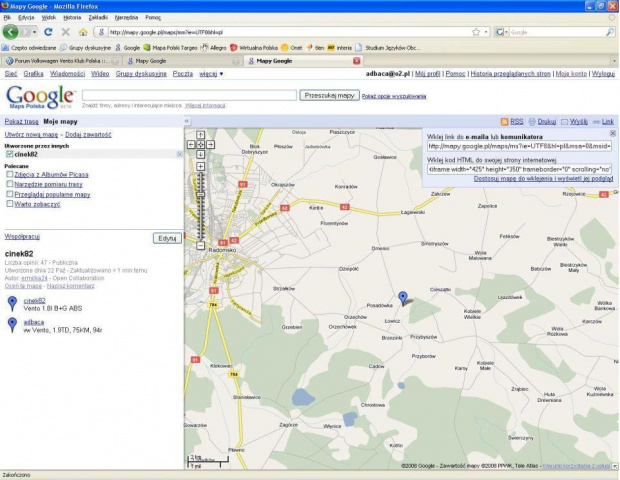
Task: Click the Wyślij send link
Action: coord(578,121)
